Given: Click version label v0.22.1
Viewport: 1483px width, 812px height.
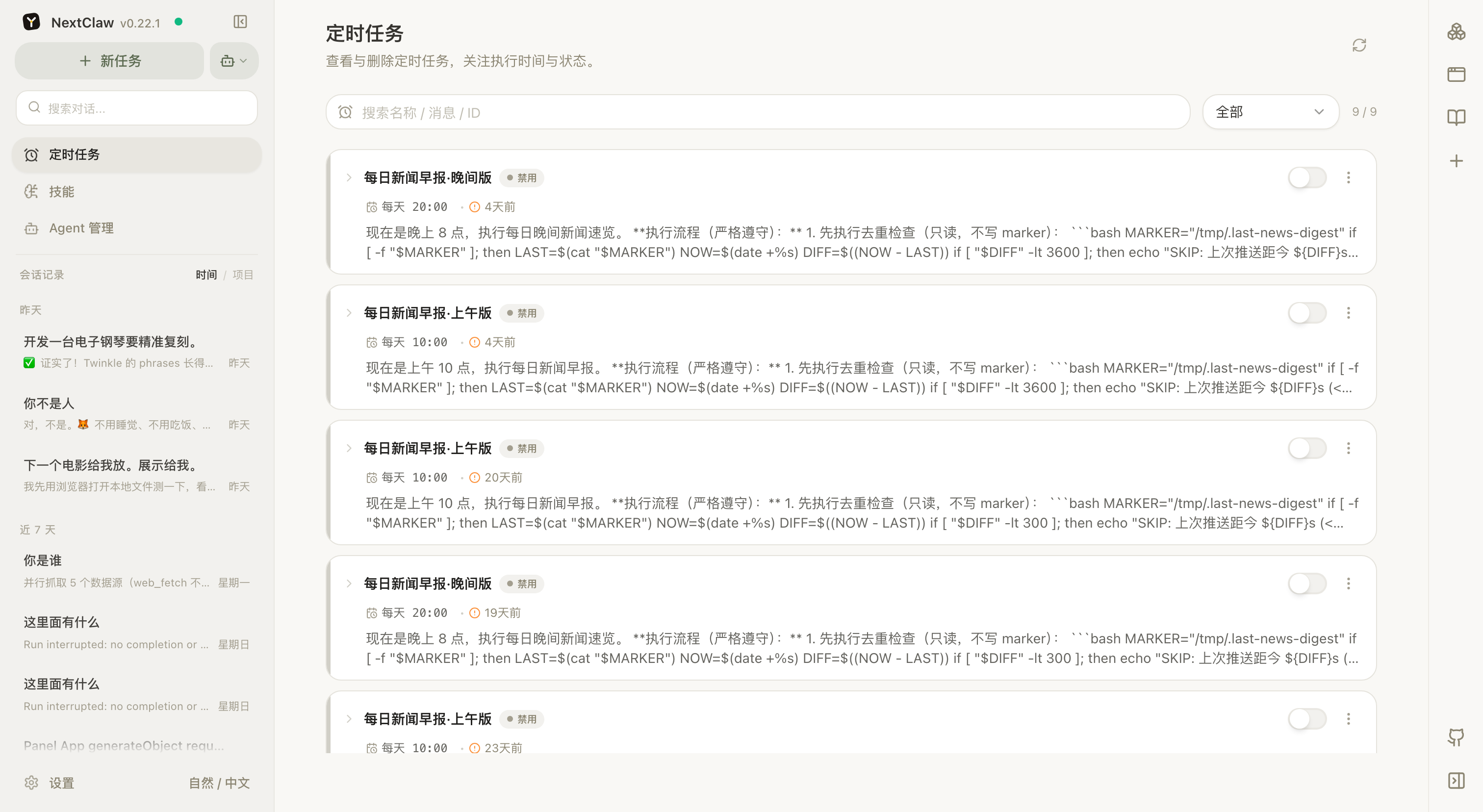Looking at the screenshot, I should tap(140, 23).
